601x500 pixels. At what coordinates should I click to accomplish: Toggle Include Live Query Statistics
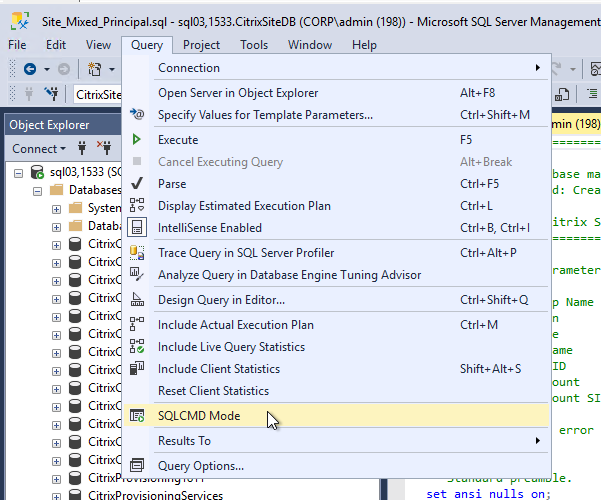337,347
